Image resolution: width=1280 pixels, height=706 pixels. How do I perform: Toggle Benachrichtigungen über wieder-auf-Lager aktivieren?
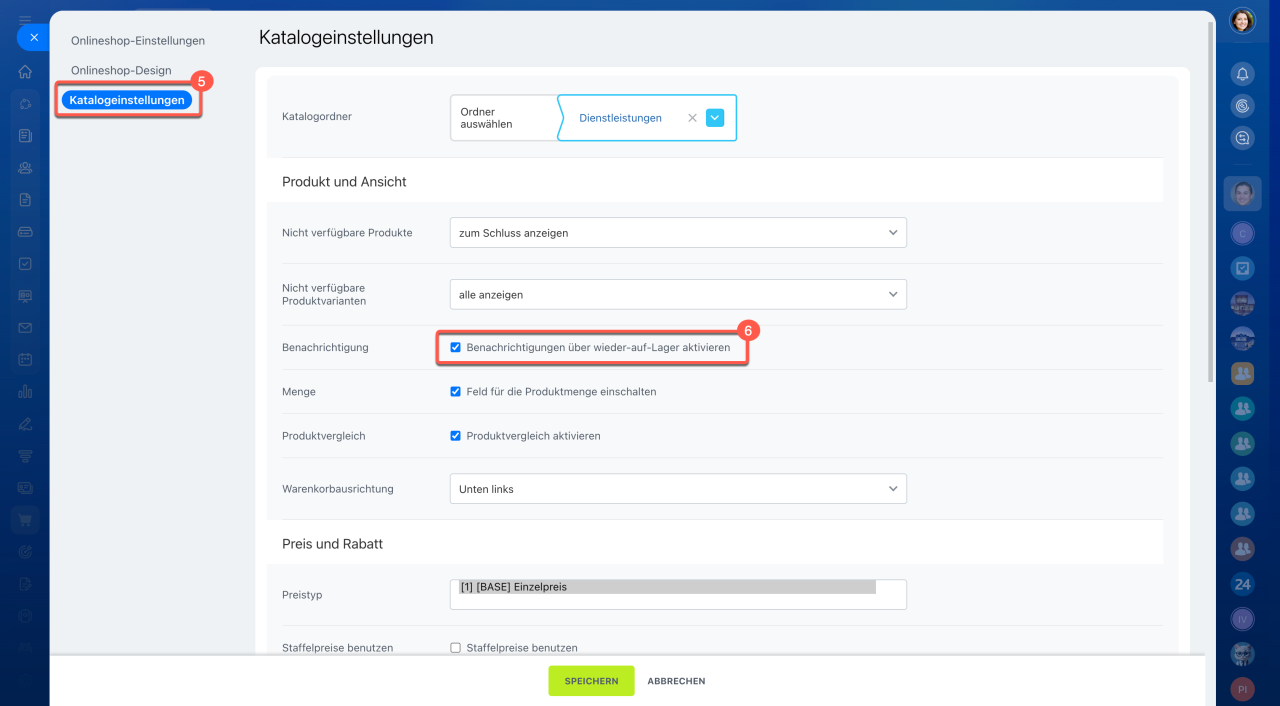click(x=456, y=348)
